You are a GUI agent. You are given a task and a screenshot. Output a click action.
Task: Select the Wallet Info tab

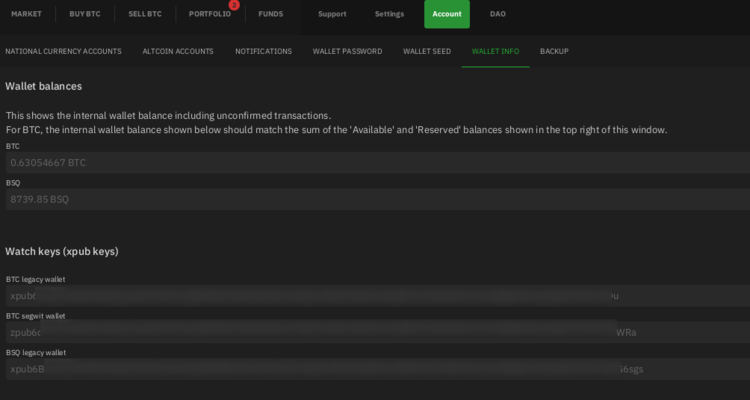495,51
